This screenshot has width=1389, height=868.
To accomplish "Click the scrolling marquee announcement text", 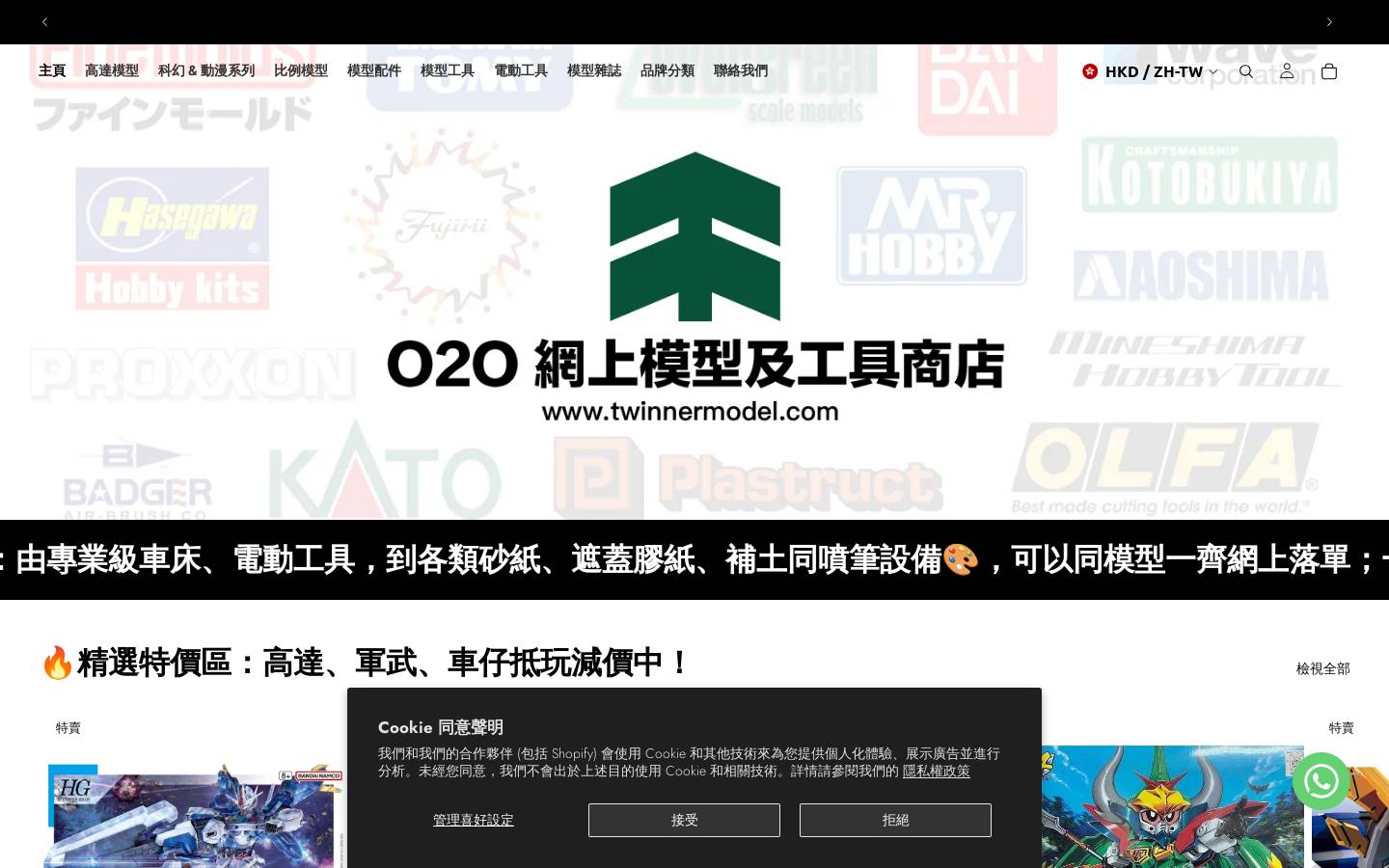I will [x=694, y=559].
